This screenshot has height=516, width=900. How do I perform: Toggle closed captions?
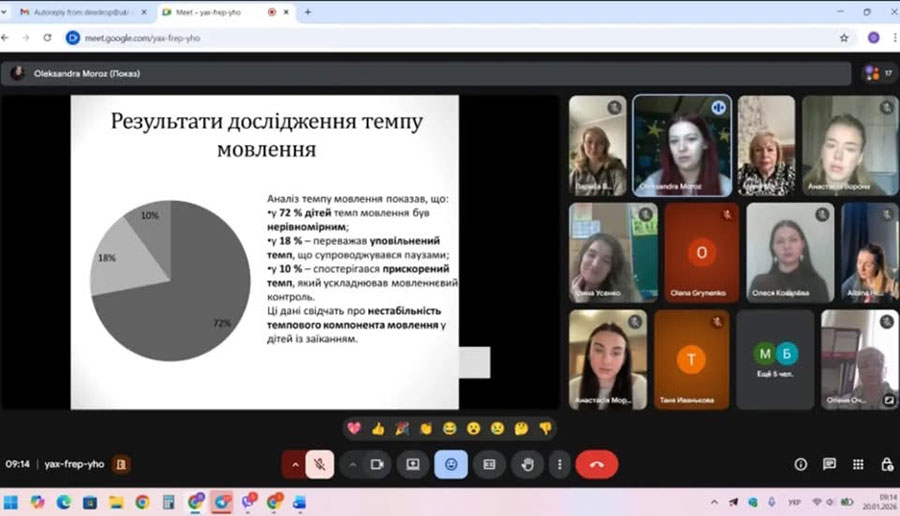tap(489, 464)
